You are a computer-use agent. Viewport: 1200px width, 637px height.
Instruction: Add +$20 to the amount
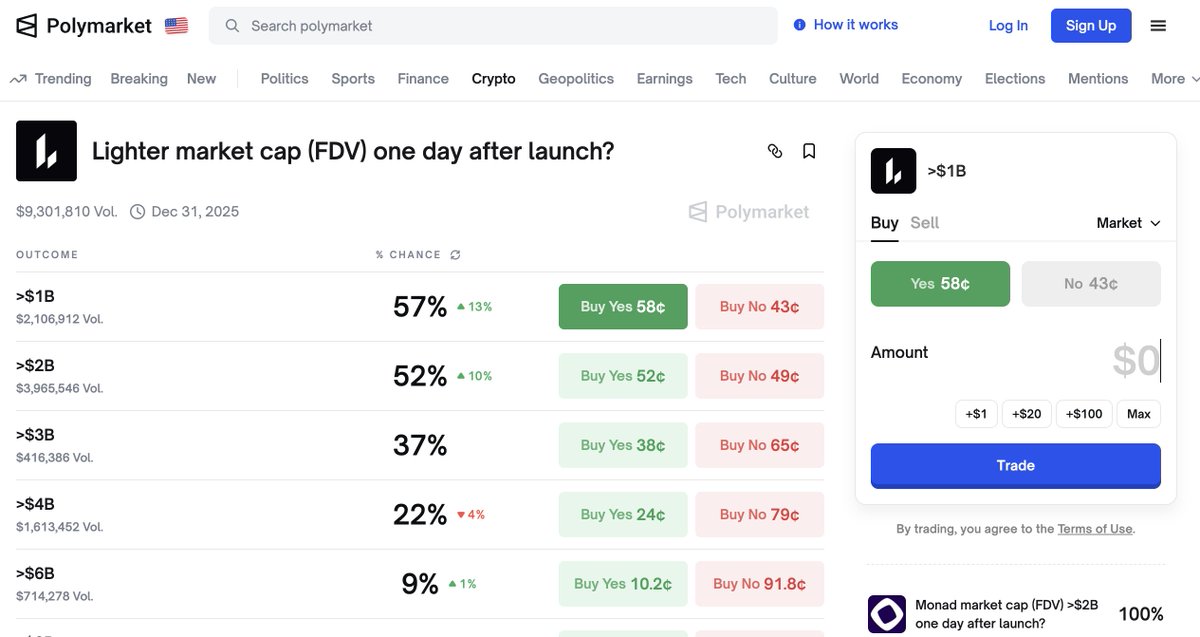click(x=1027, y=414)
